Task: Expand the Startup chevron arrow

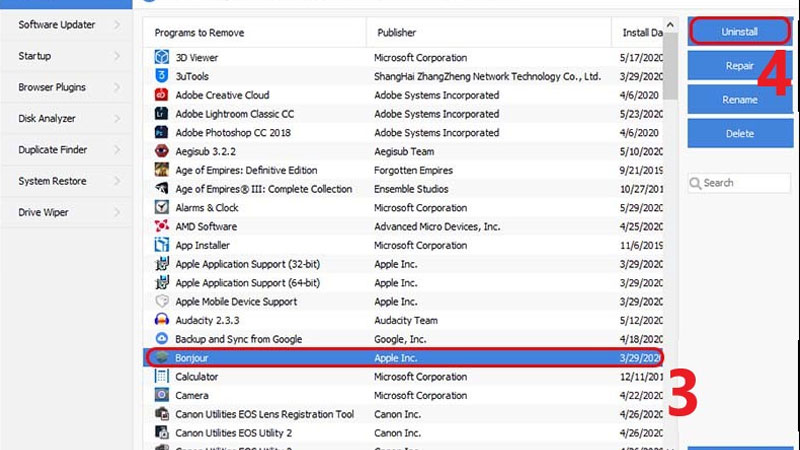Action: 117,56
